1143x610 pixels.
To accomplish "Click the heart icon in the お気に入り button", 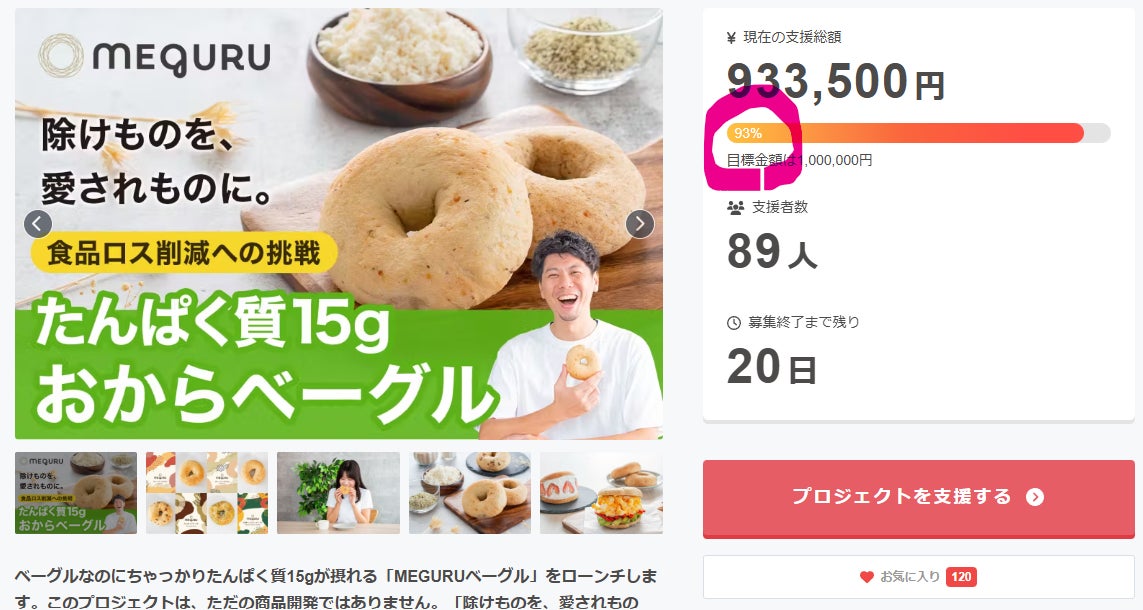I will pos(866,577).
